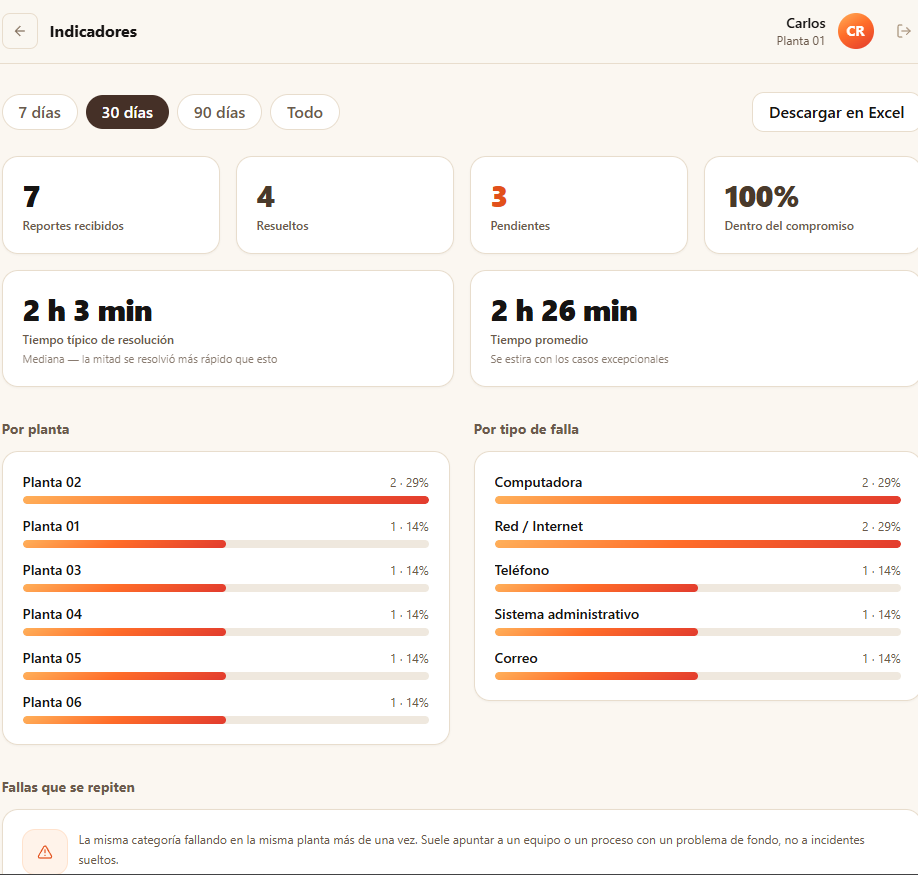Show the Todo time range
This screenshot has height=875, width=918.
tap(304, 112)
